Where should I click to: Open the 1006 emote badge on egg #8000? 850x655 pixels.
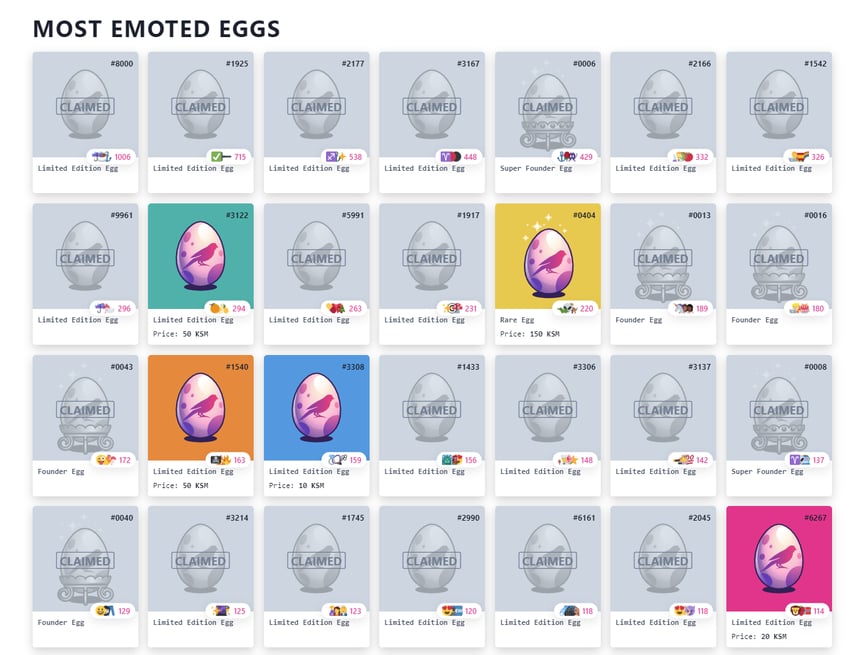point(111,157)
